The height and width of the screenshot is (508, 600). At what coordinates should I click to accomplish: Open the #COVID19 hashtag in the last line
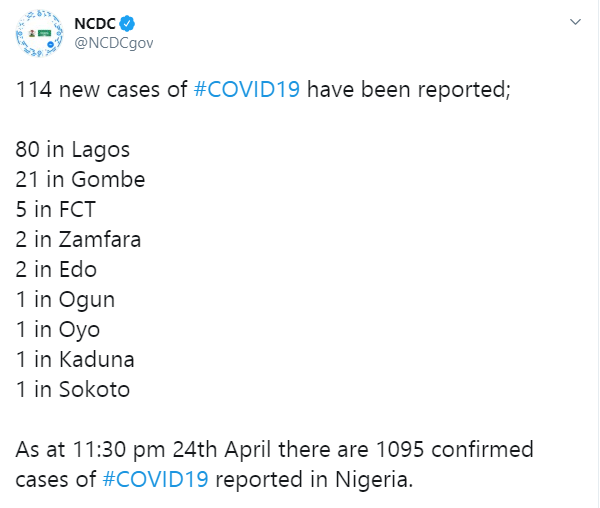(x=155, y=479)
